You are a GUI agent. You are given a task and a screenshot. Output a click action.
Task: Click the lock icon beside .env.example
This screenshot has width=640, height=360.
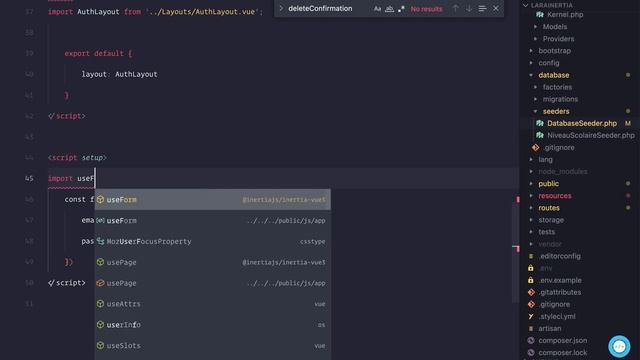(531, 280)
